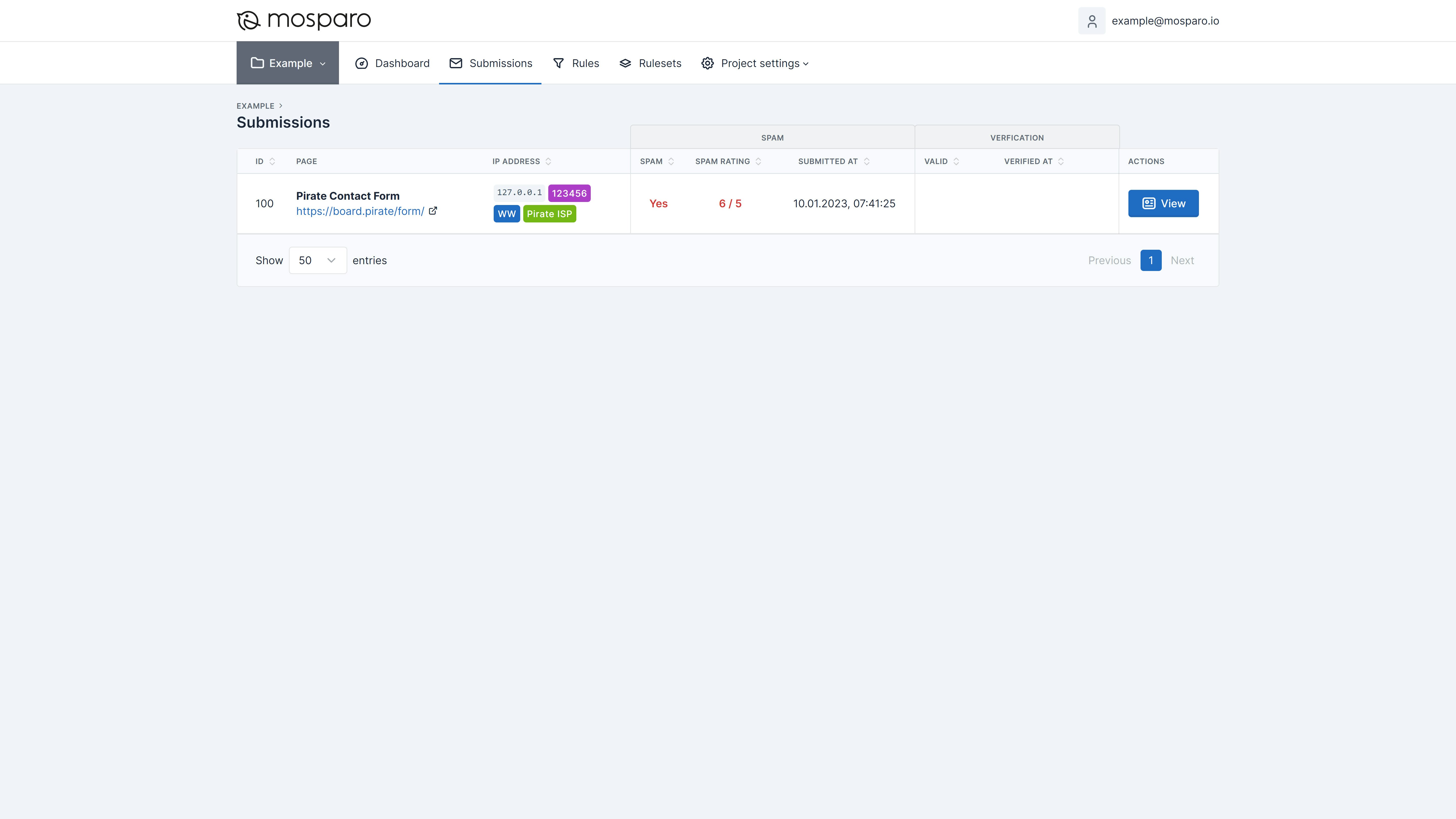Click the EXAMPLE breadcrumb link
The width and height of the screenshot is (1456, 819).
point(256,106)
